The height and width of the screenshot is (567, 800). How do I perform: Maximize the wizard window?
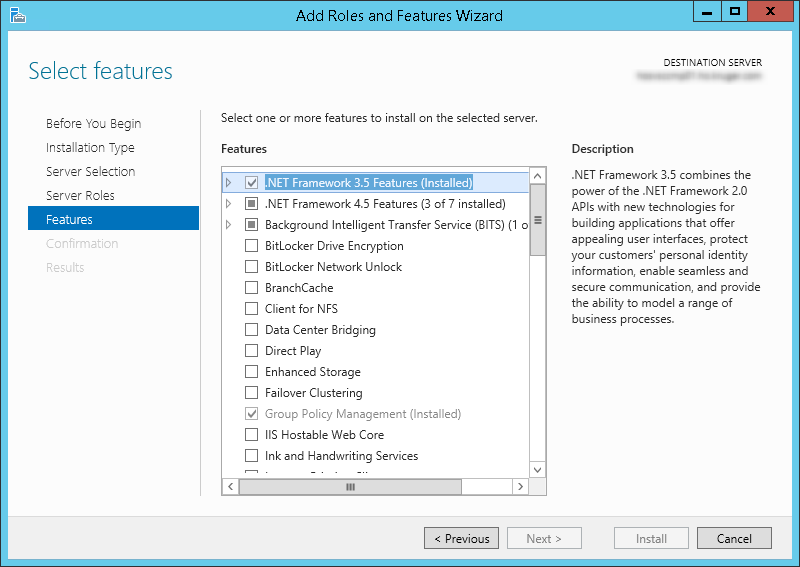(735, 11)
